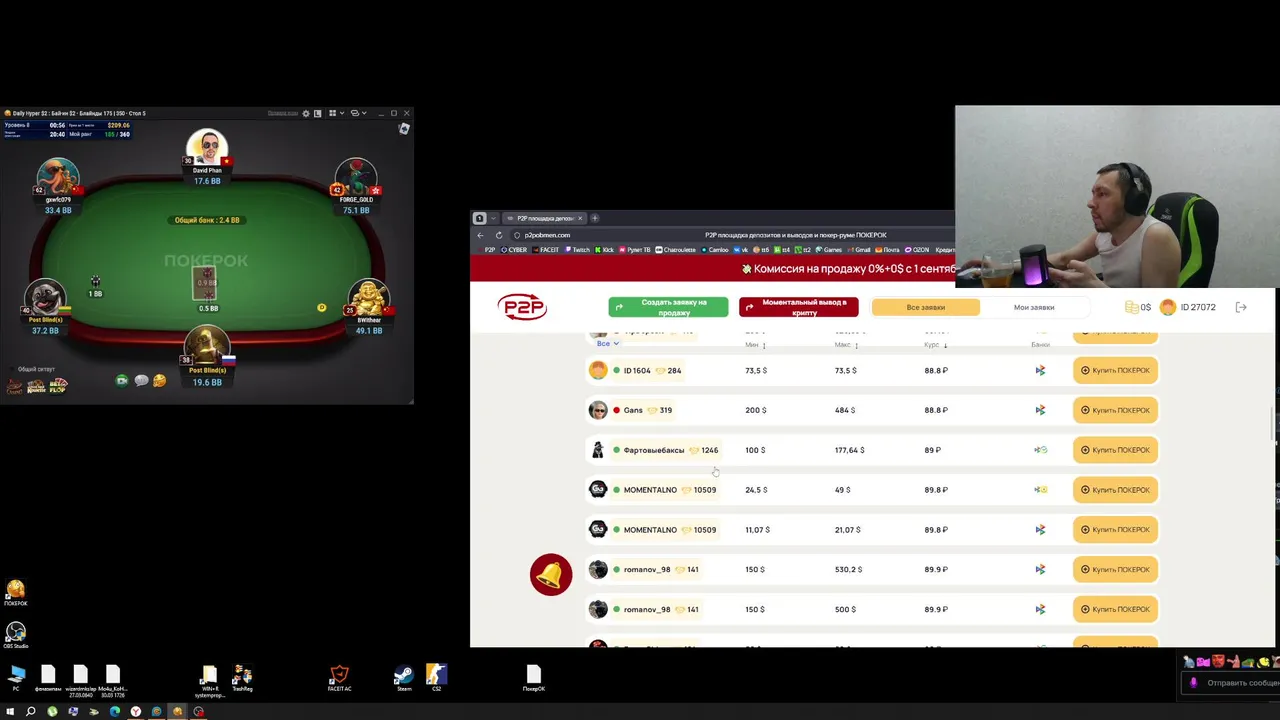Open the CS2 desktop shortcut
The image size is (1280, 720).
coord(436,678)
